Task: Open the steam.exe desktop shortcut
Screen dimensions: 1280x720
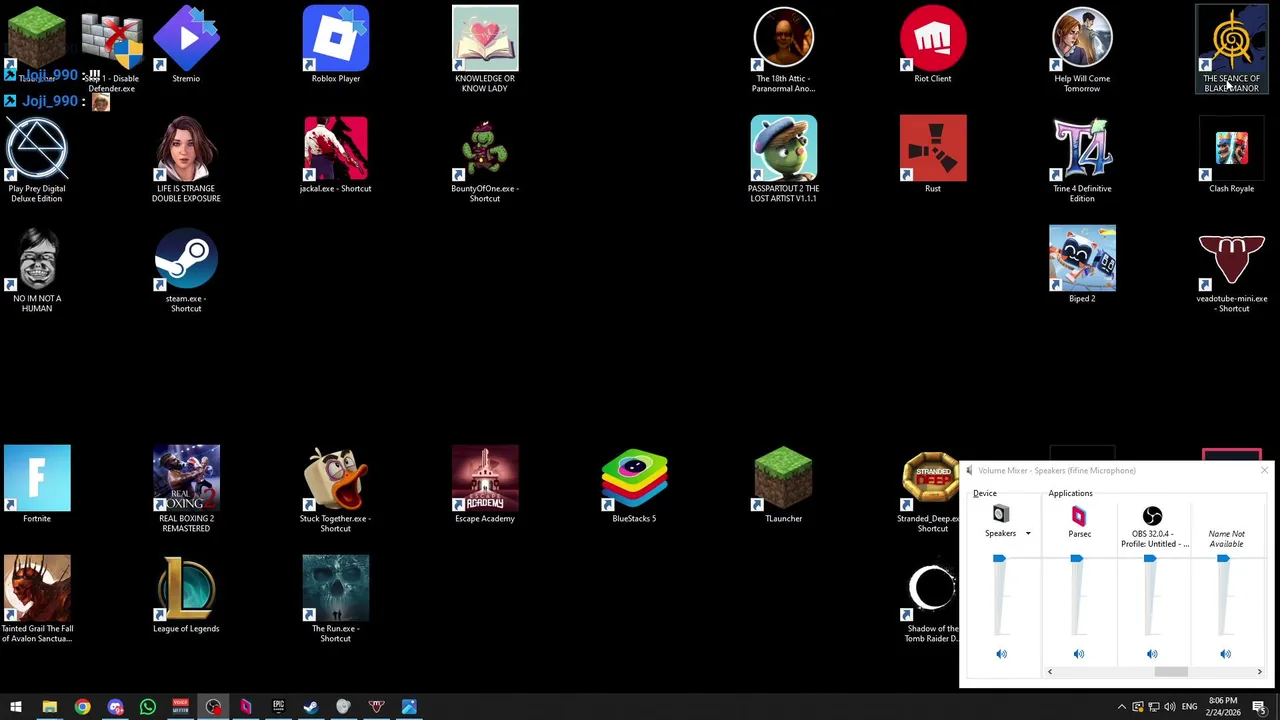Action: click(186, 269)
